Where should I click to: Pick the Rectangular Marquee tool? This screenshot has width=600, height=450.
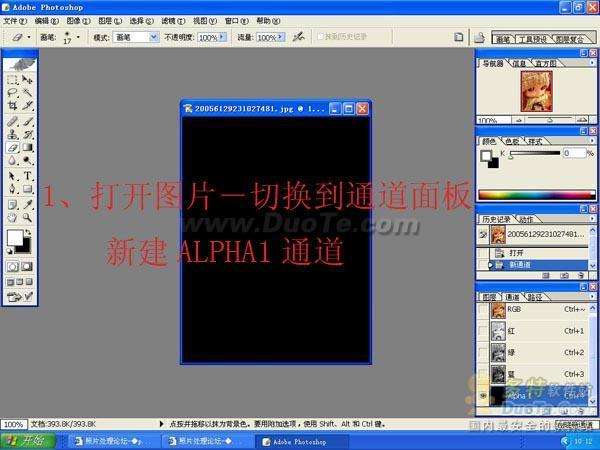[11, 78]
